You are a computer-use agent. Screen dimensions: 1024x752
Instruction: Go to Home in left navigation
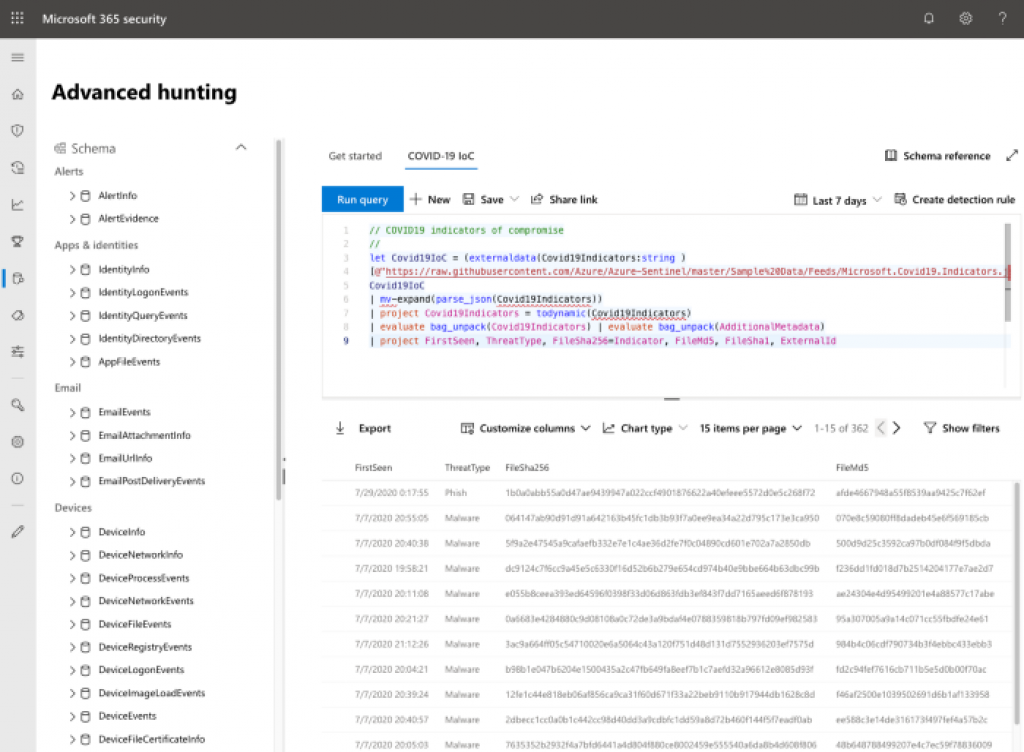18,94
